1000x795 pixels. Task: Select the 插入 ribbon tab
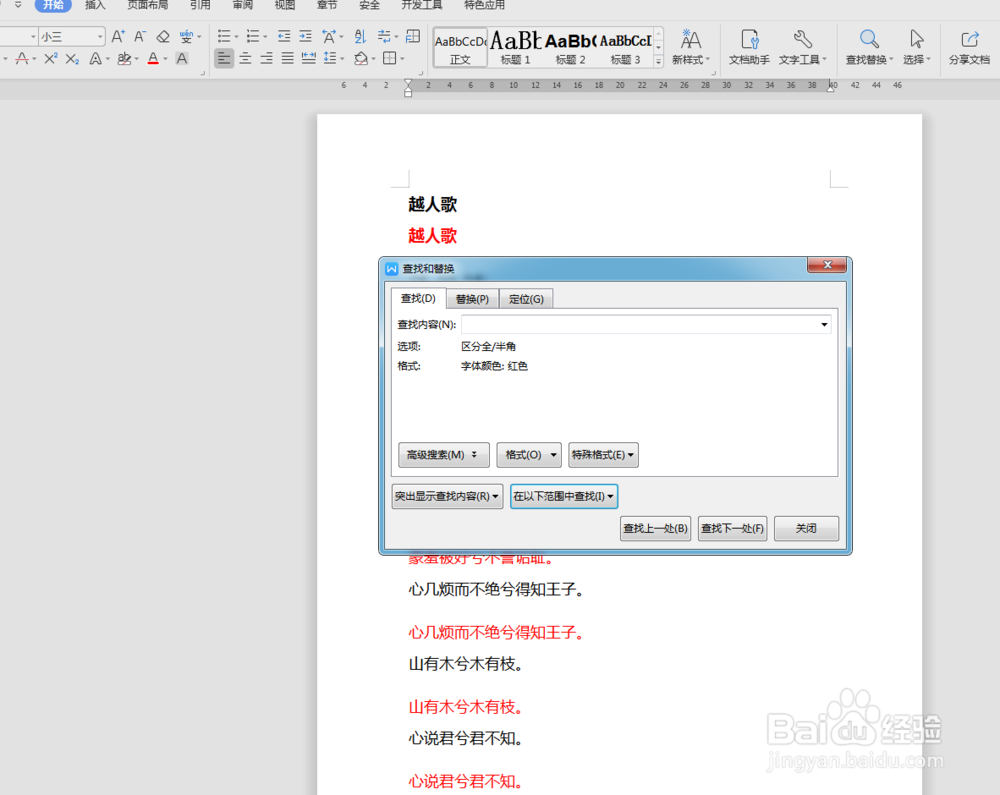95,6
